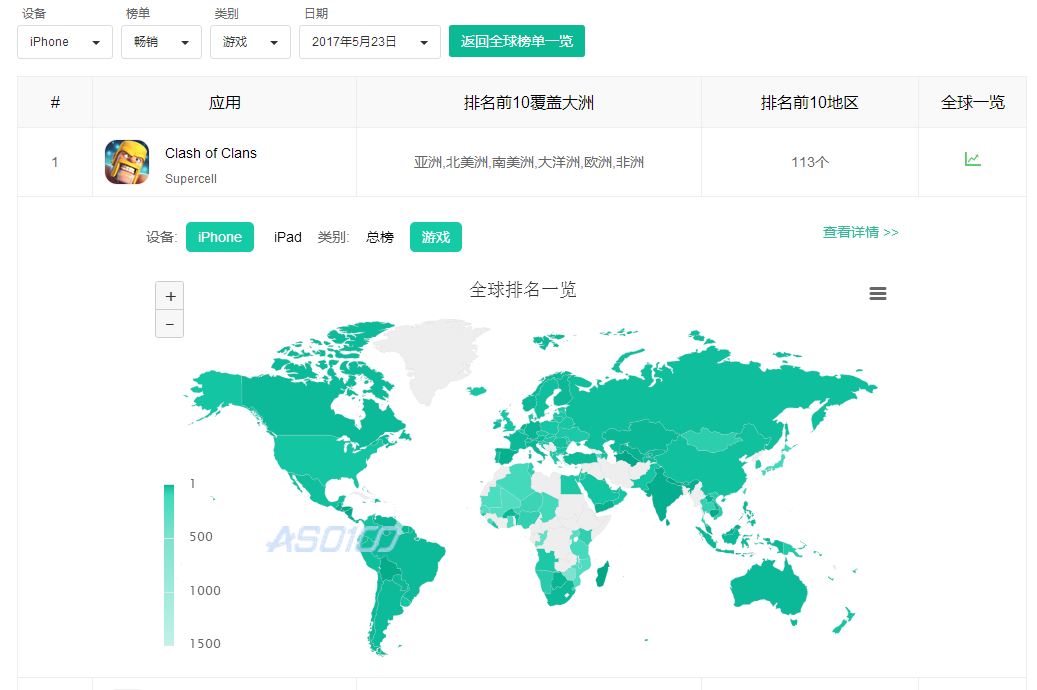Open the 游戏 category dropdown

point(250,42)
